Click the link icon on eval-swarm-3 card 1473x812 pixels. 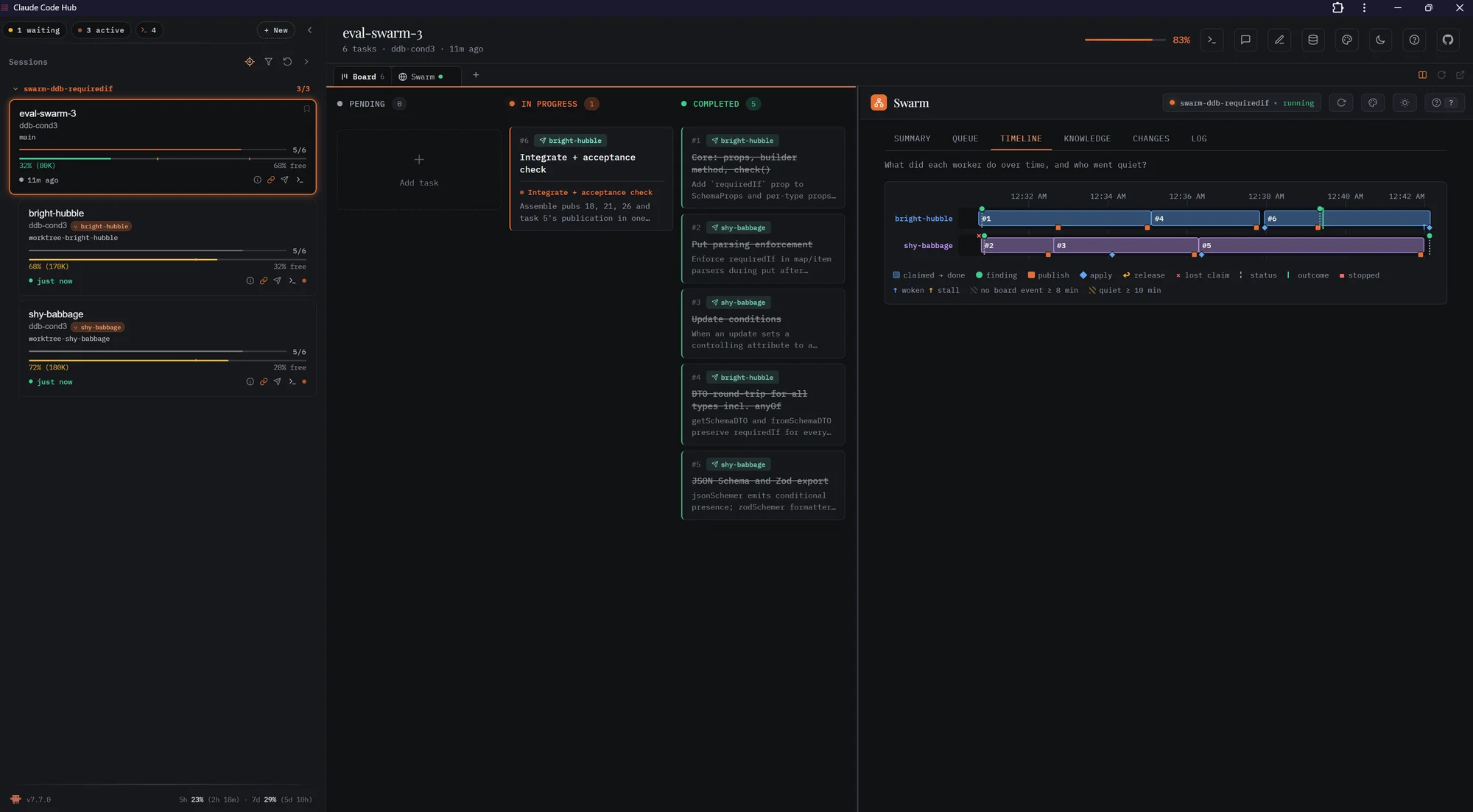click(x=271, y=180)
